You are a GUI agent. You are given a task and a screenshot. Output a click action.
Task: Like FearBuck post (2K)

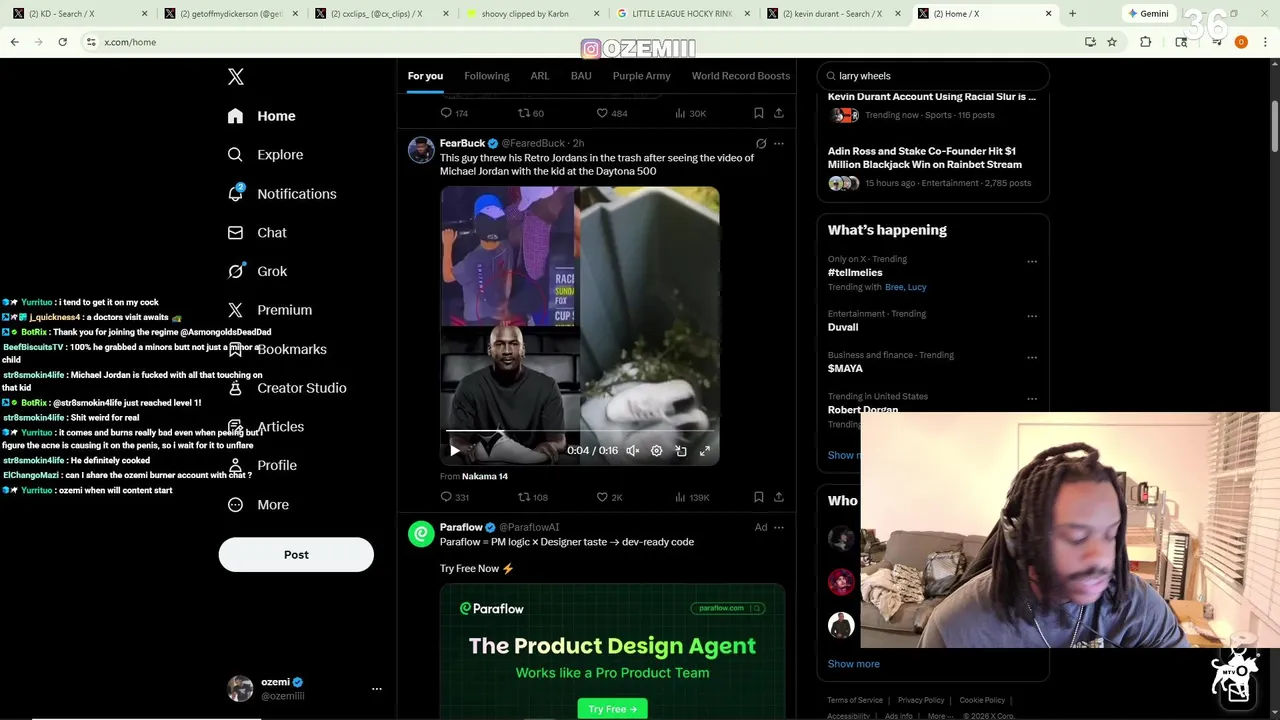point(610,497)
